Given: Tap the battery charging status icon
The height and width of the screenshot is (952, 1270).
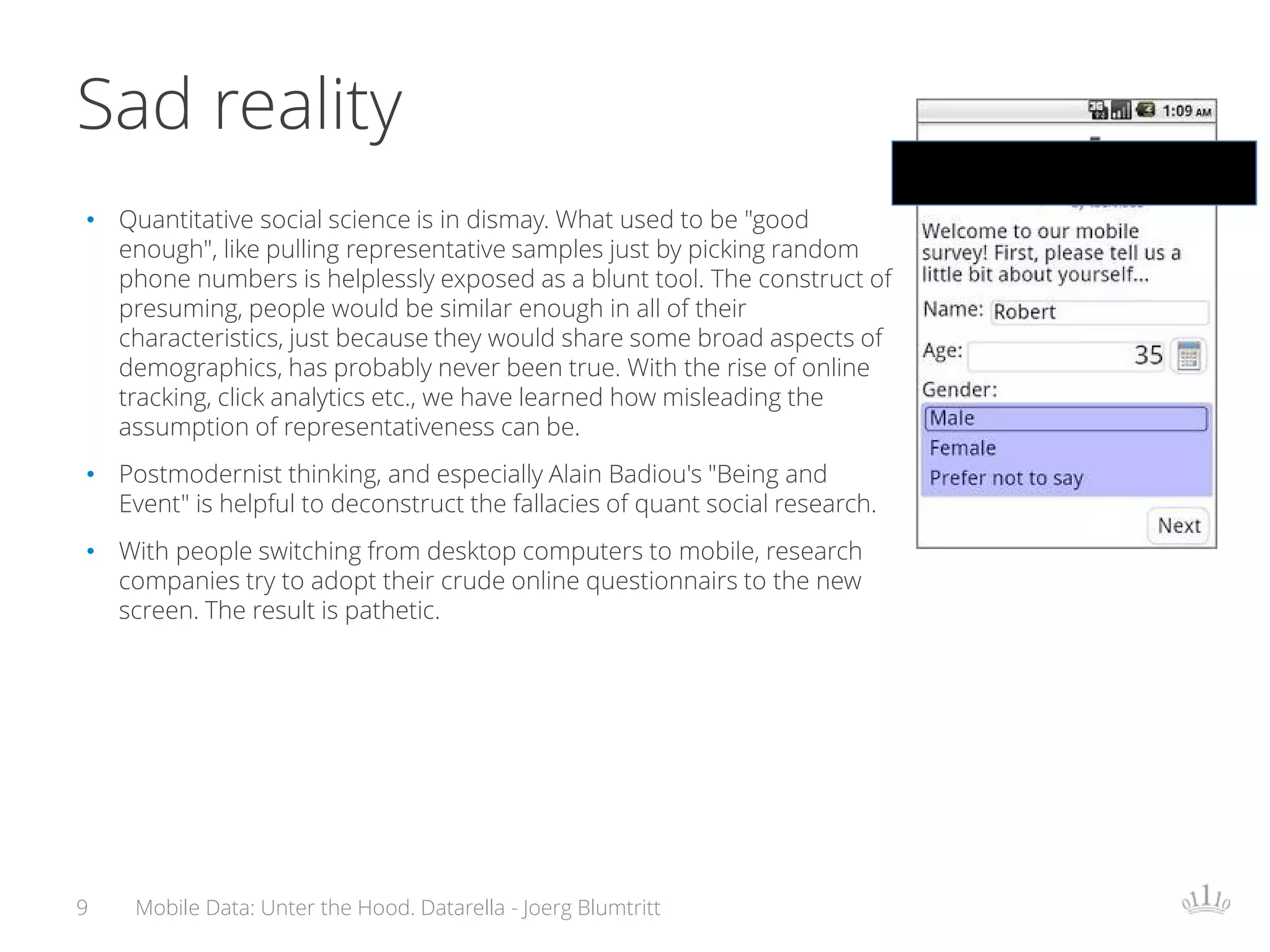Looking at the screenshot, I should pyautogui.click(x=1145, y=110).
